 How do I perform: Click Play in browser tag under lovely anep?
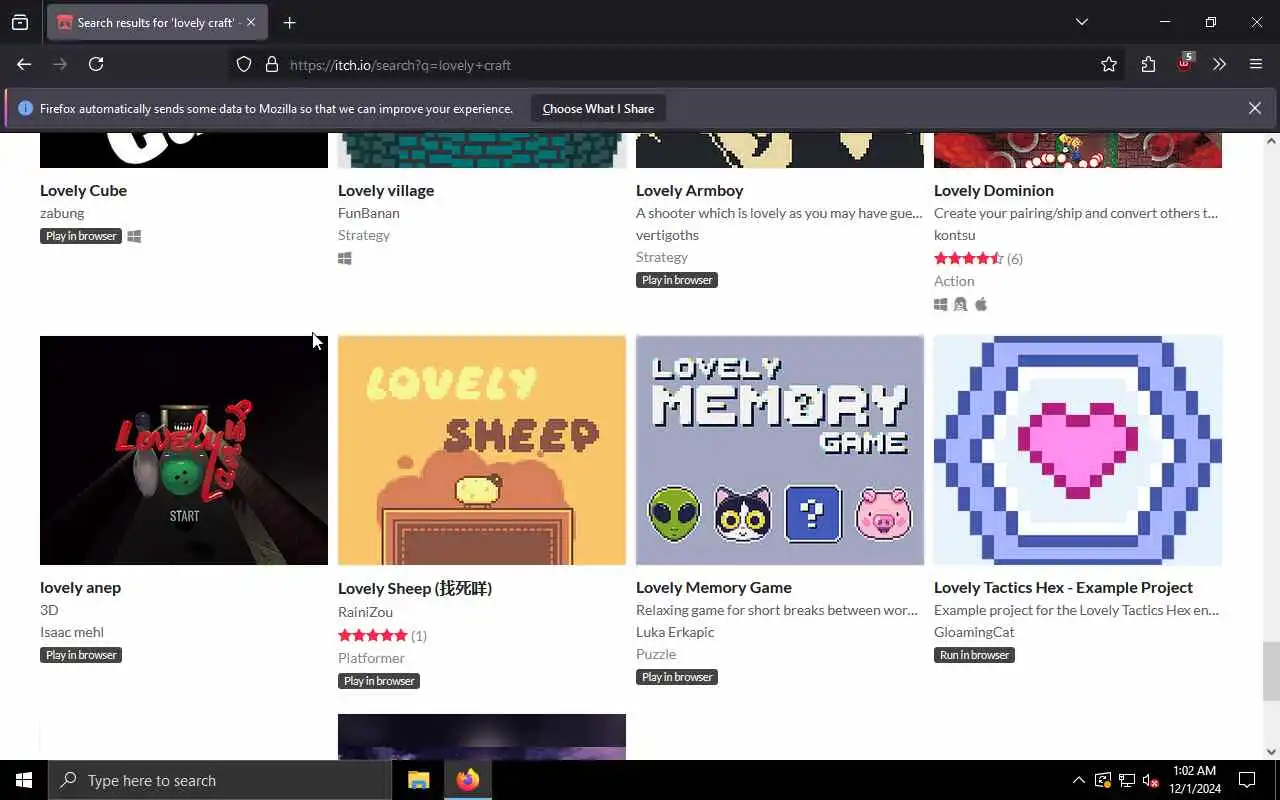click(x=81, y=655)
